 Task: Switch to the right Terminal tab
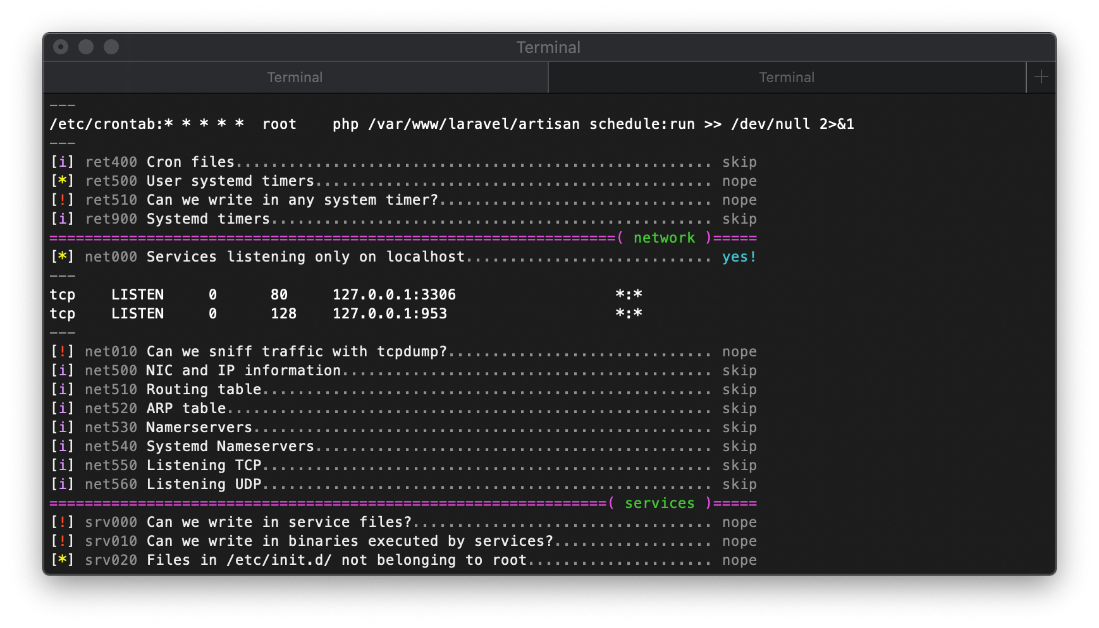(x=786, y=77)
